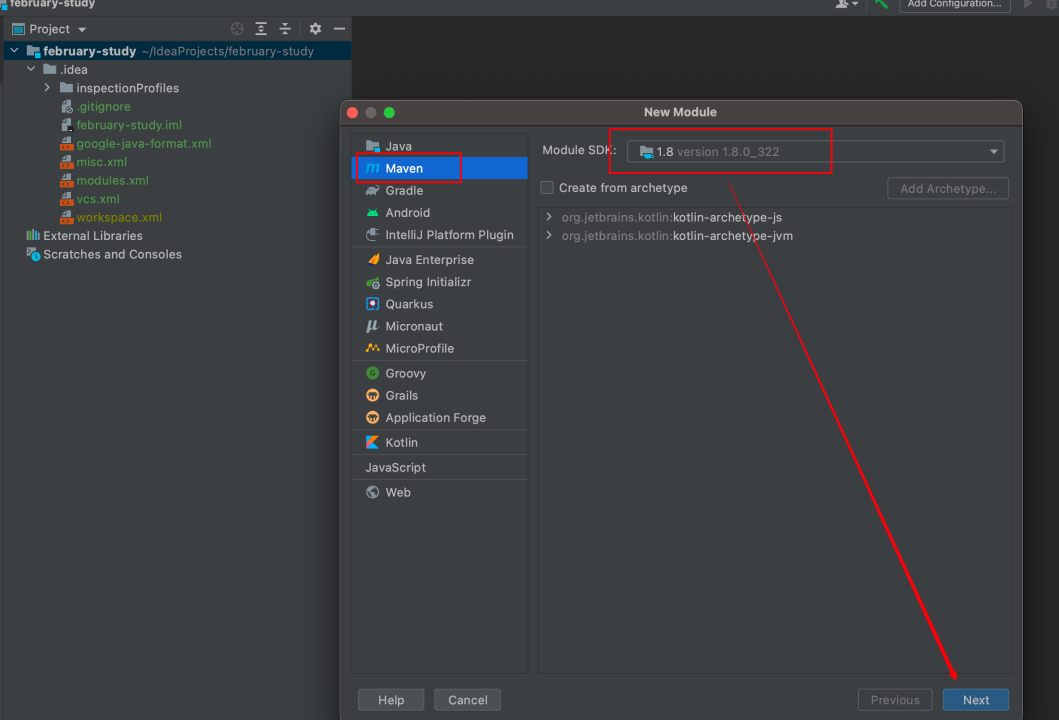
Task: Open the Project view dropdown arrow
Action: coord(82,30)
